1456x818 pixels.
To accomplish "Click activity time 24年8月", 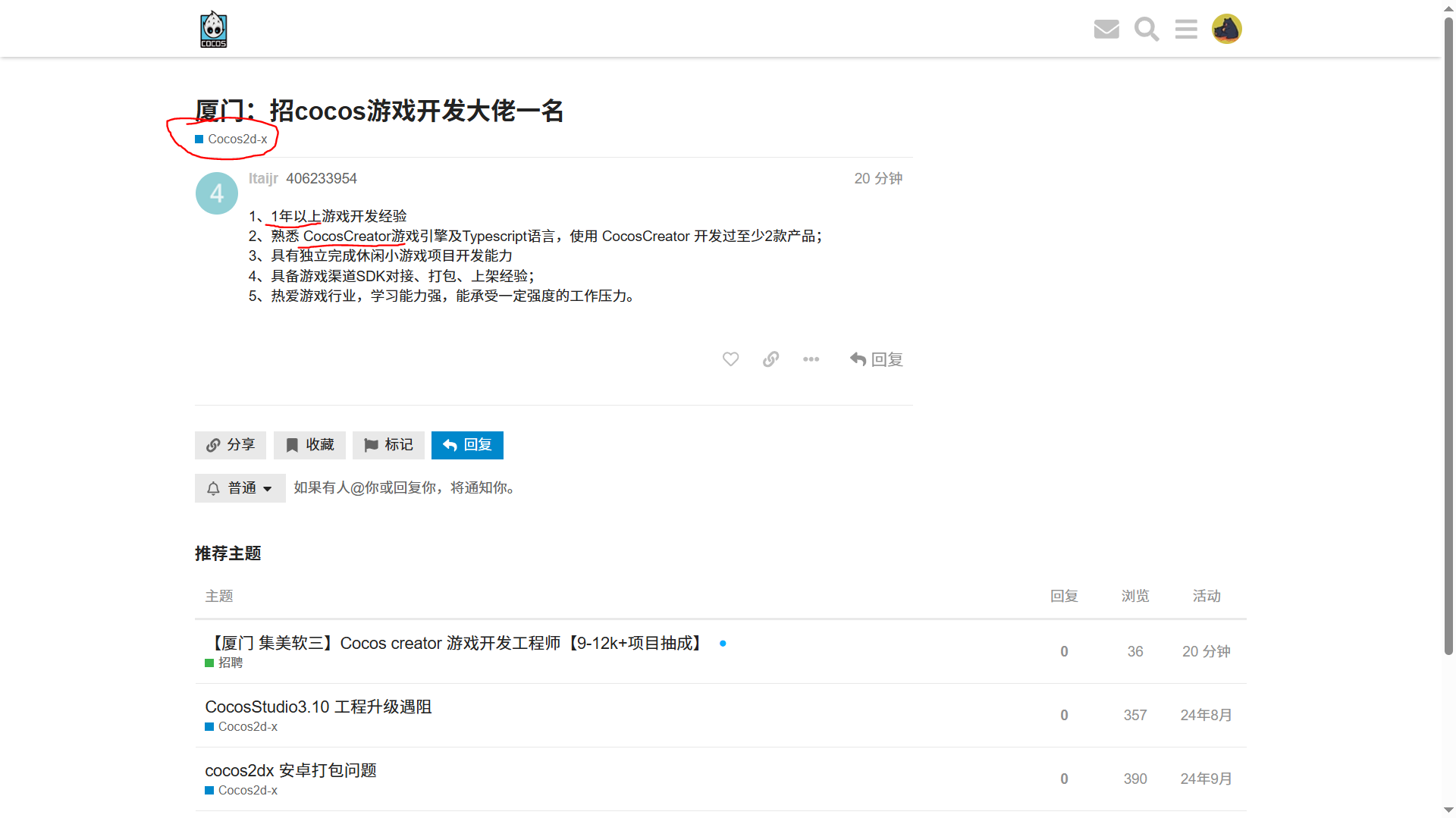I will (x=1207, y=716).
